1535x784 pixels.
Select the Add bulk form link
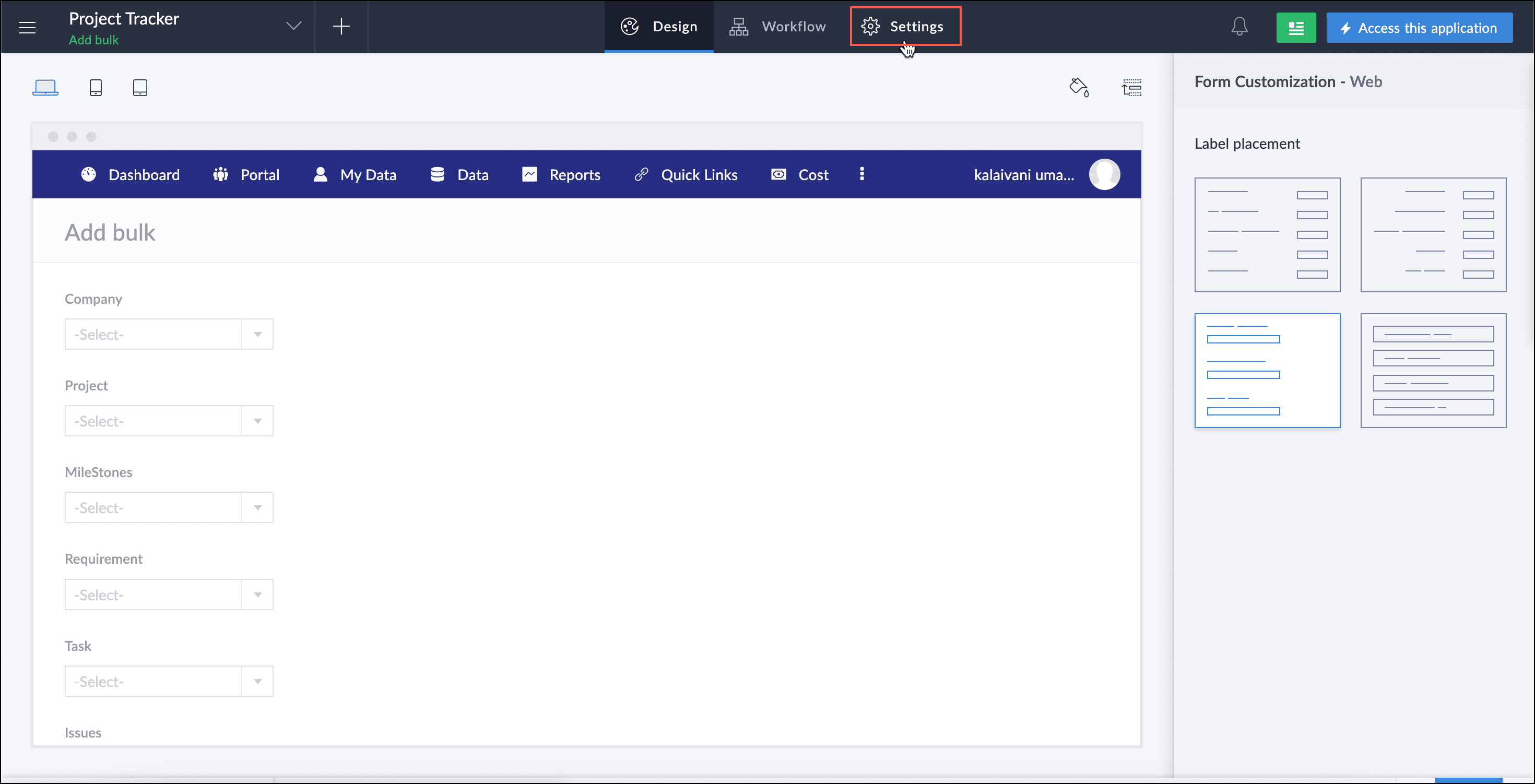click(x=93, y=40)
